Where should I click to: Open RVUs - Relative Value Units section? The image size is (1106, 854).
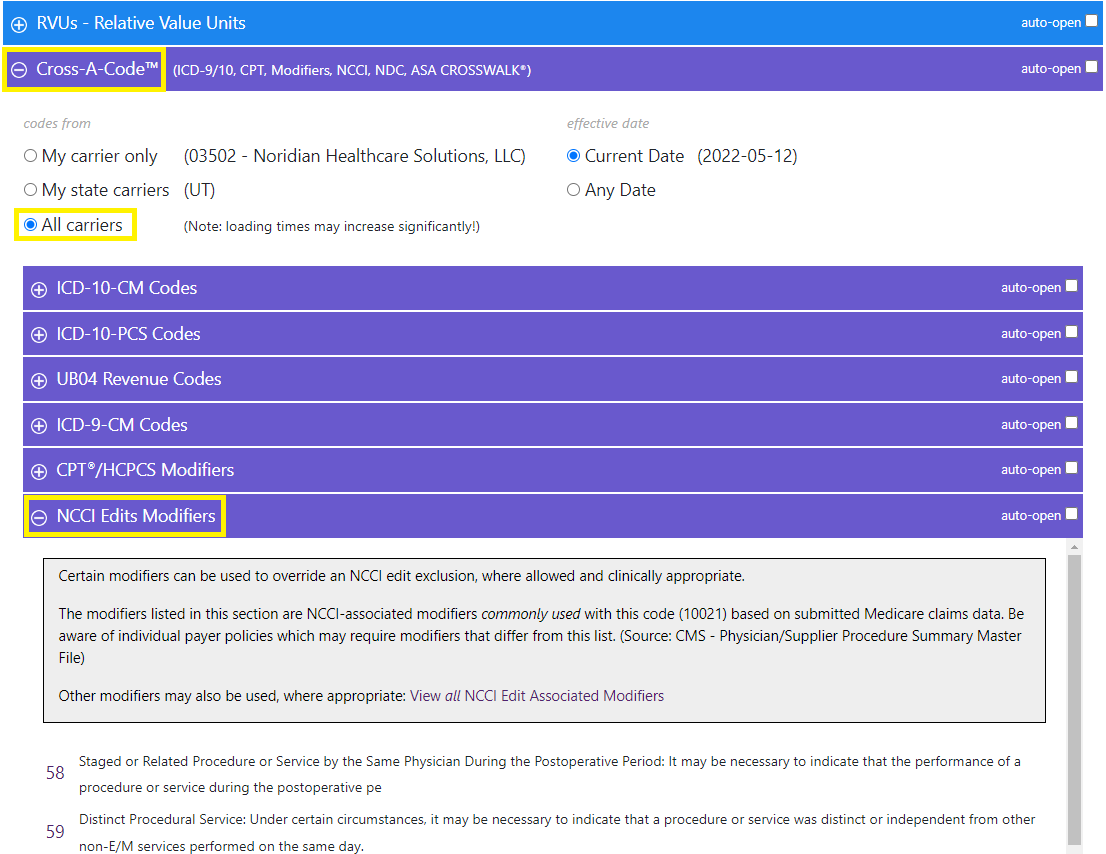pos(553,23)
